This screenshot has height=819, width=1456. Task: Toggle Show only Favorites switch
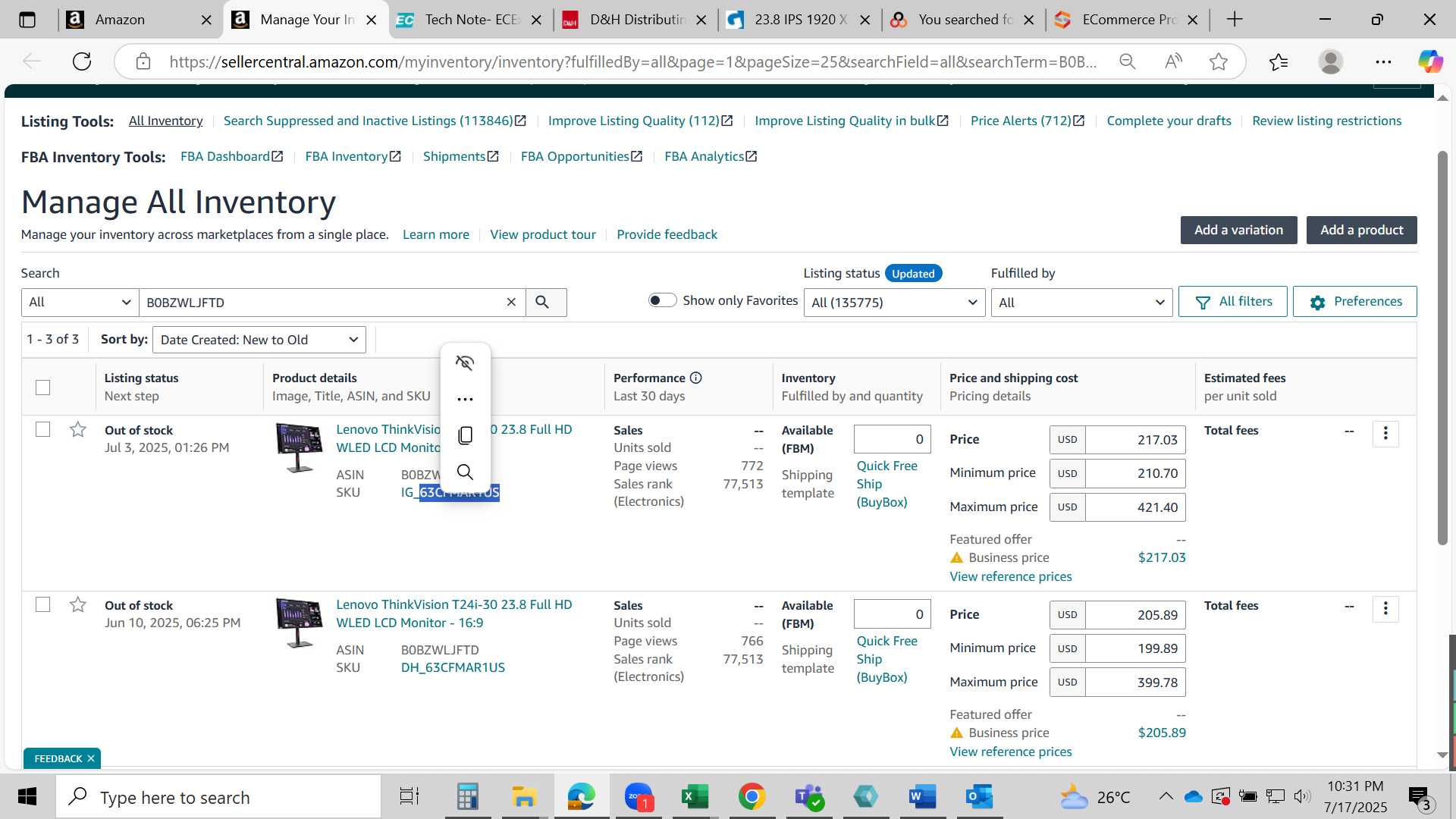662,300
